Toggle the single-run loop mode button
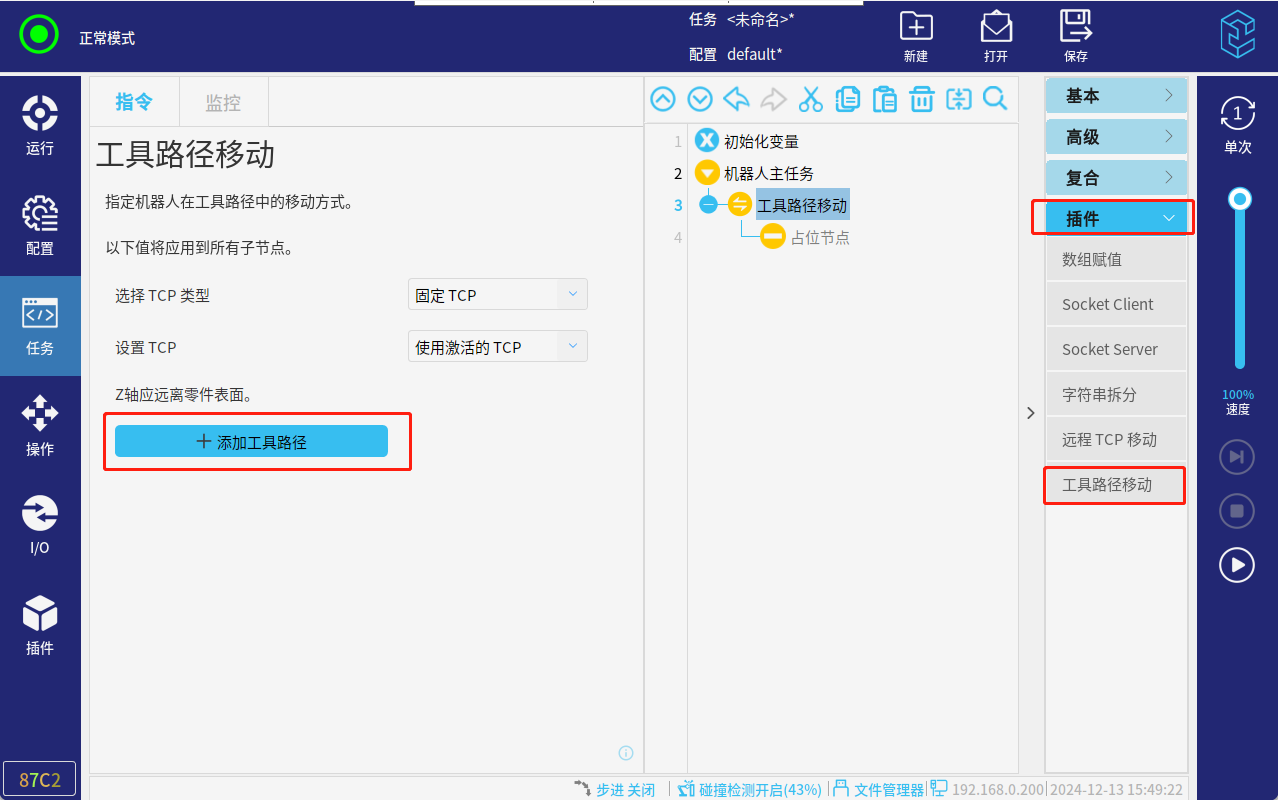The width and height of the screenshot is (1278, 800). (x=1237, y=124)
